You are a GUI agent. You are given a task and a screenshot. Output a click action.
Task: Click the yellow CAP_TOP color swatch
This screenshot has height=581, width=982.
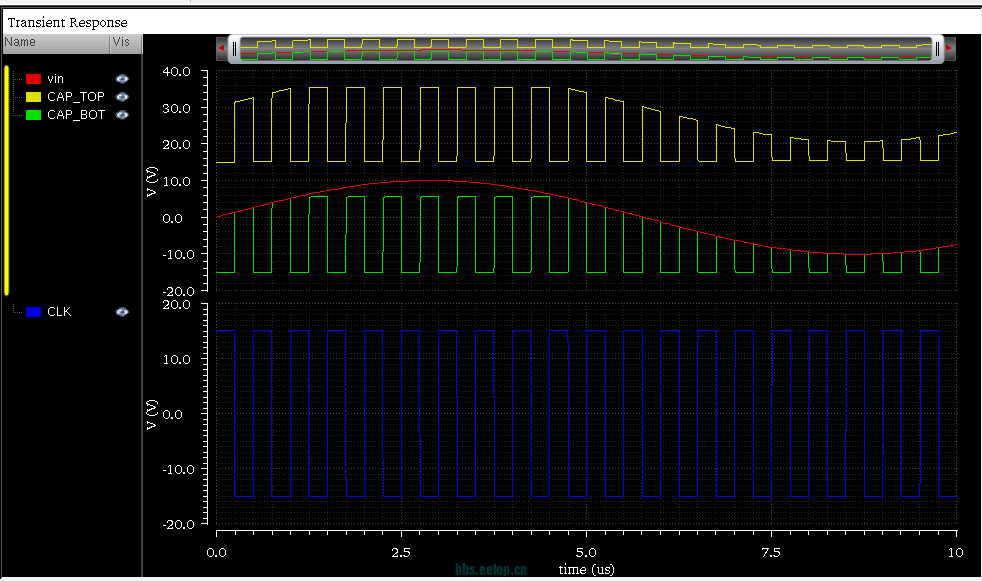pos(34,97)
